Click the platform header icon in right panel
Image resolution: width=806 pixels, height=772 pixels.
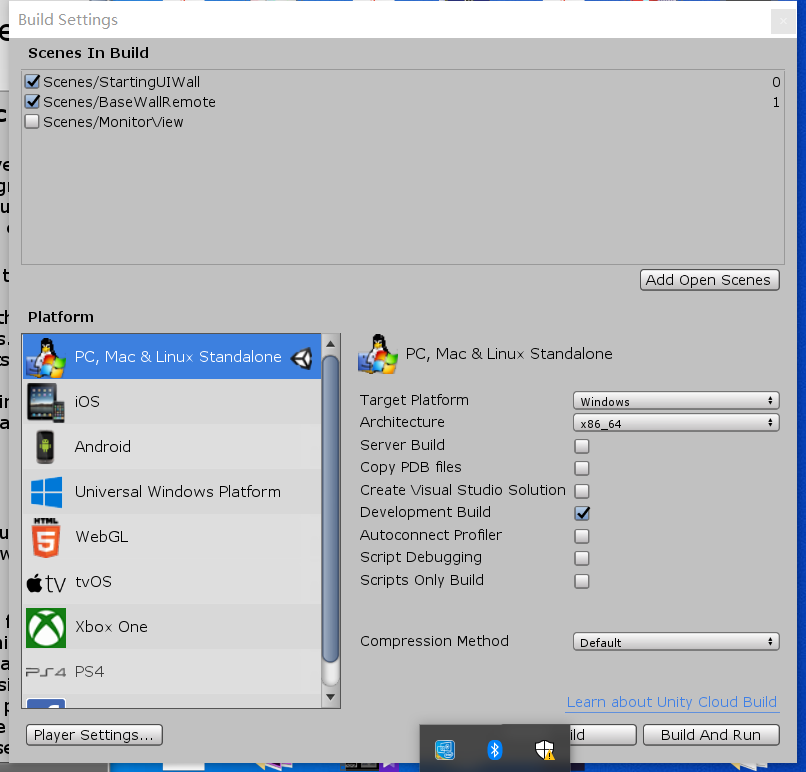(x=378, y=354)
